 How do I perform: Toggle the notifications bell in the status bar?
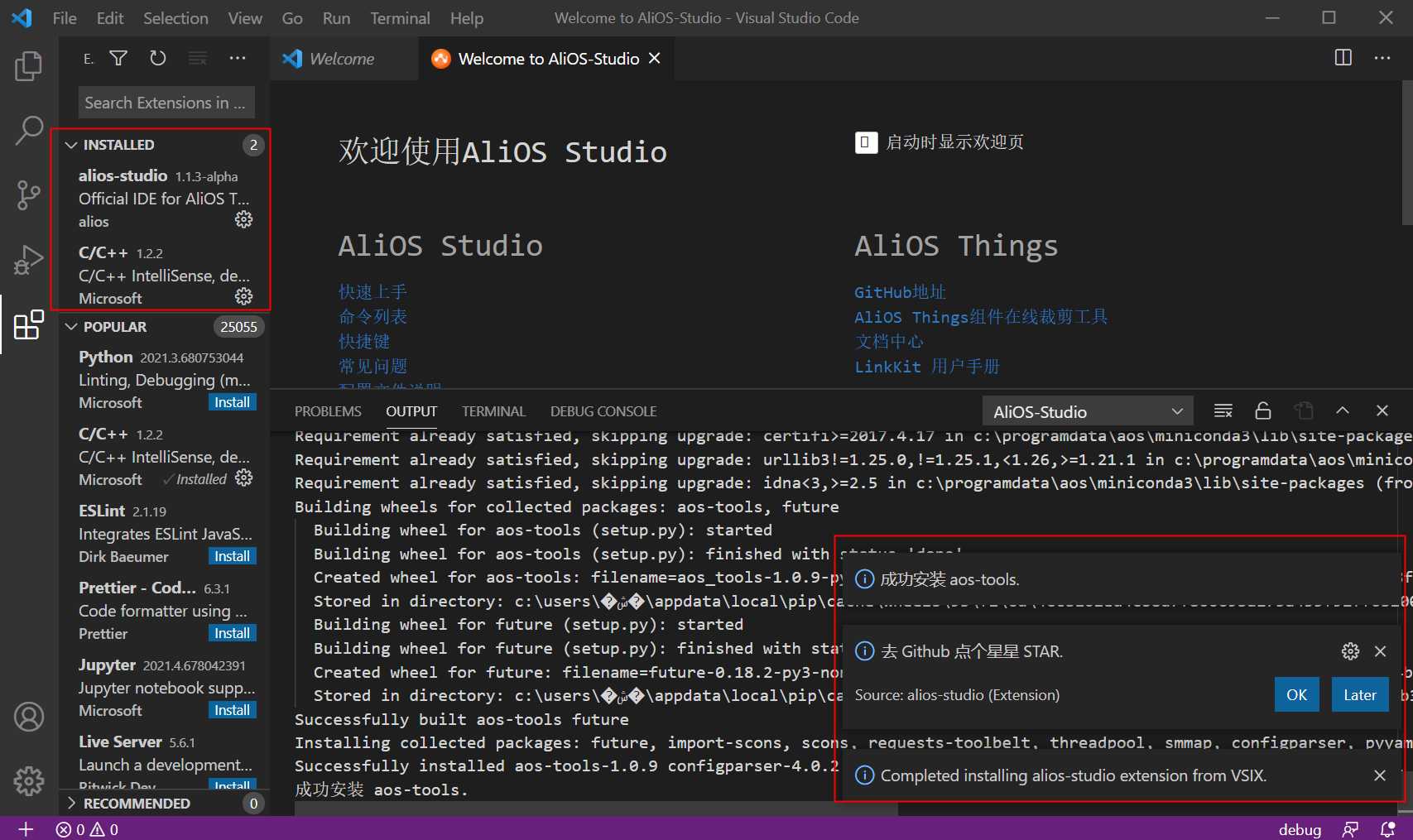(1387, 828)
